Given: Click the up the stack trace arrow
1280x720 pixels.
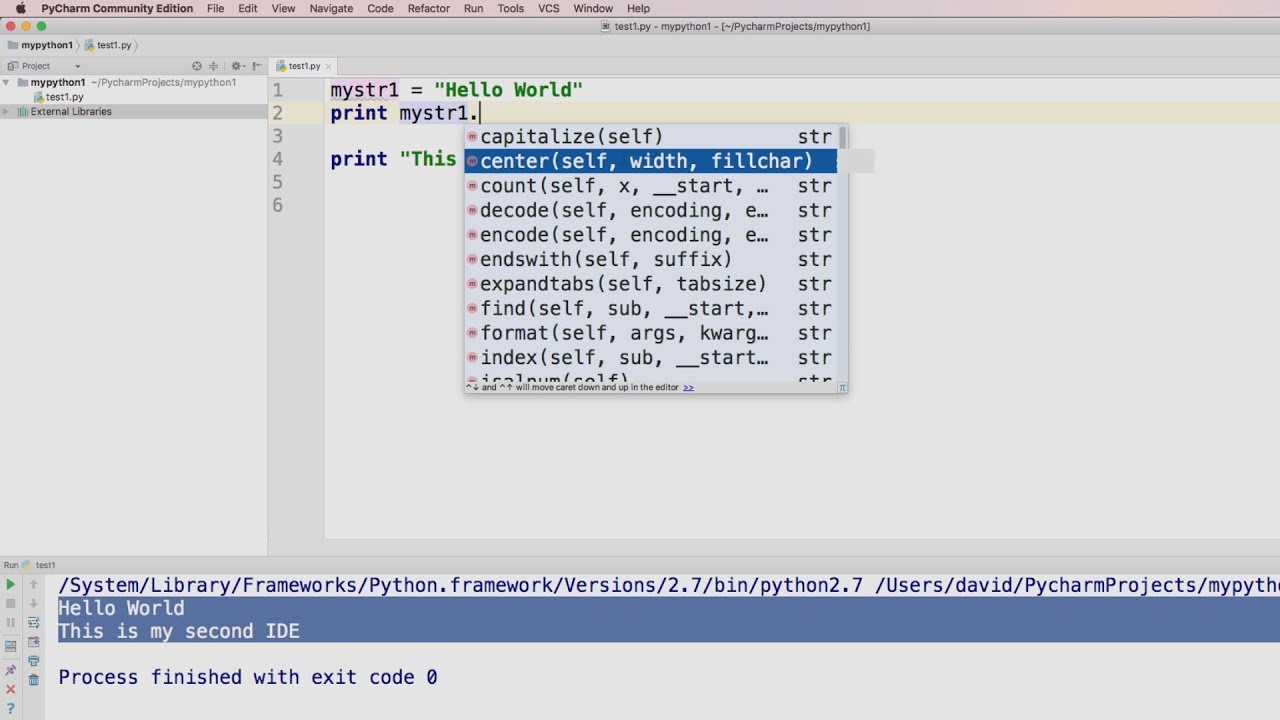Looking at the screenshot, I should coord(33,584).
